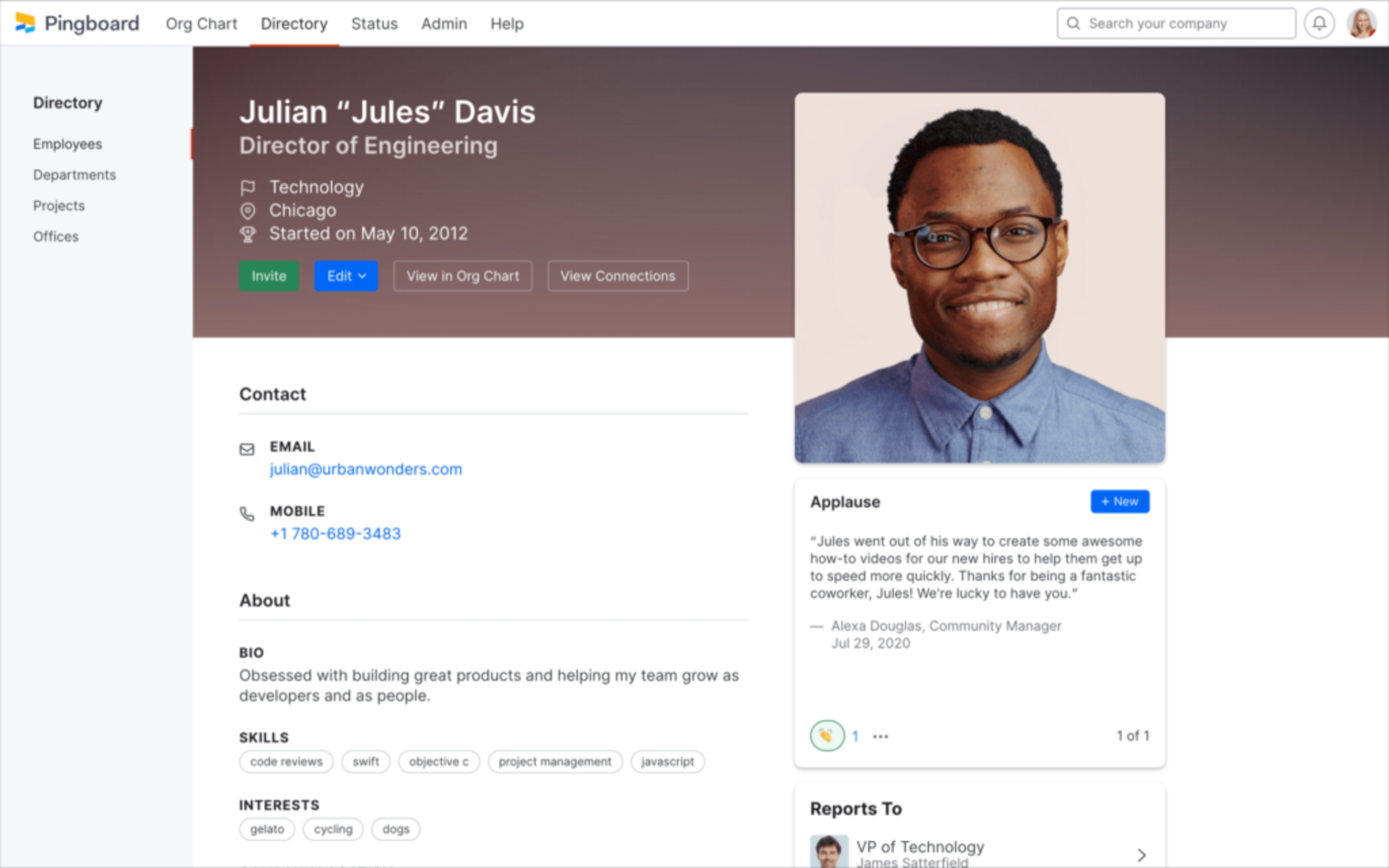Click the Invite button for Jules

pos(269,276)
